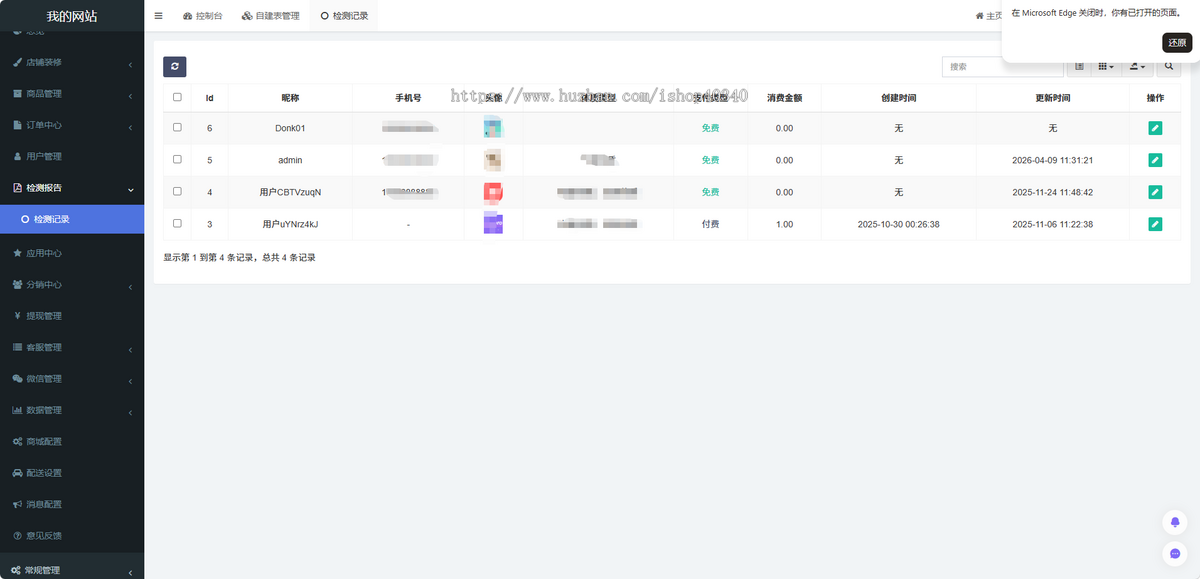Check the row checkbox for Donk01
This screenshot has width=1200, height=579.
point(177,127)
